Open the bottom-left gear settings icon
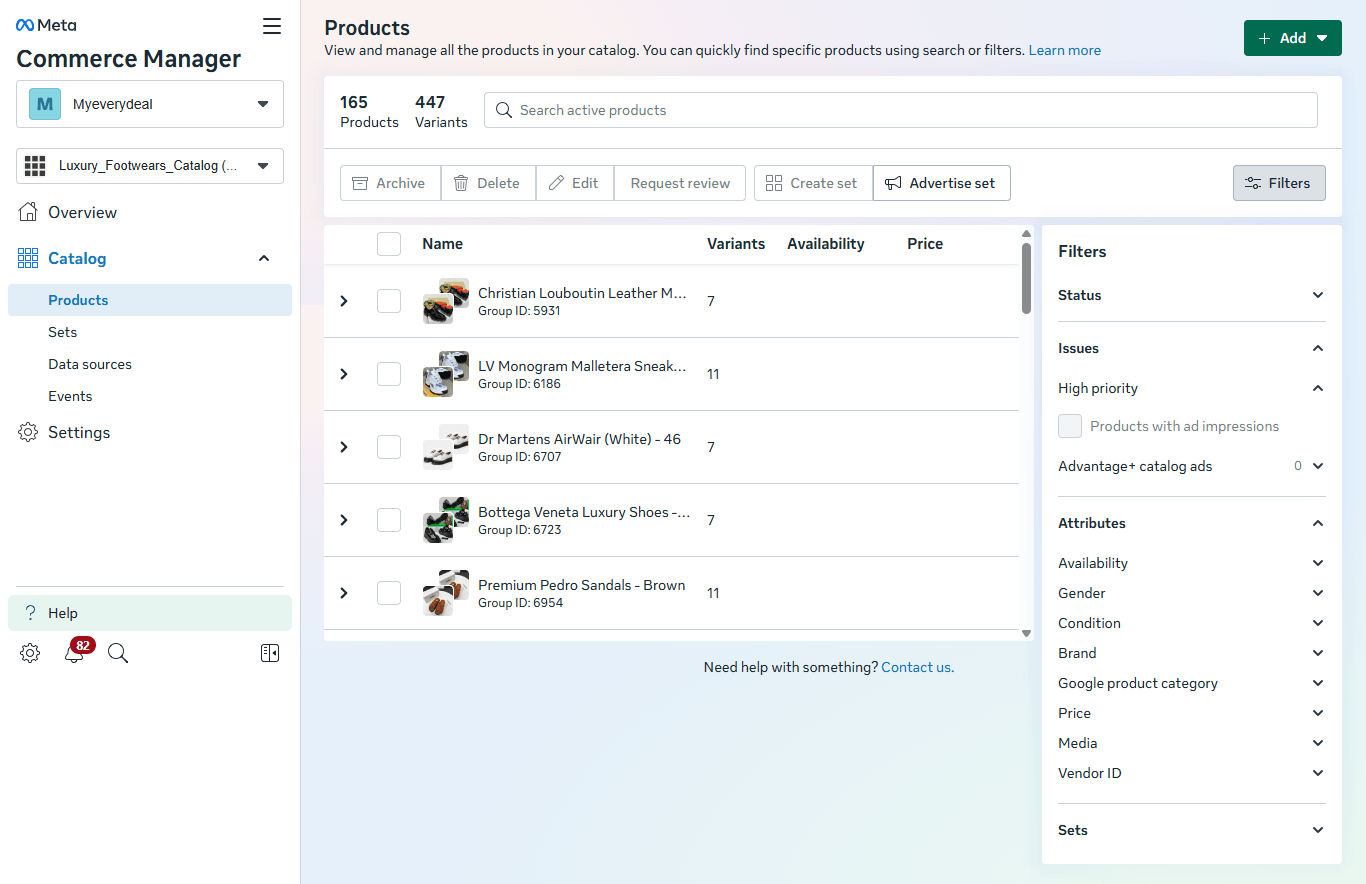Image resolution: width=1366 pixels, height=884 pixels. tap(30, 653)
